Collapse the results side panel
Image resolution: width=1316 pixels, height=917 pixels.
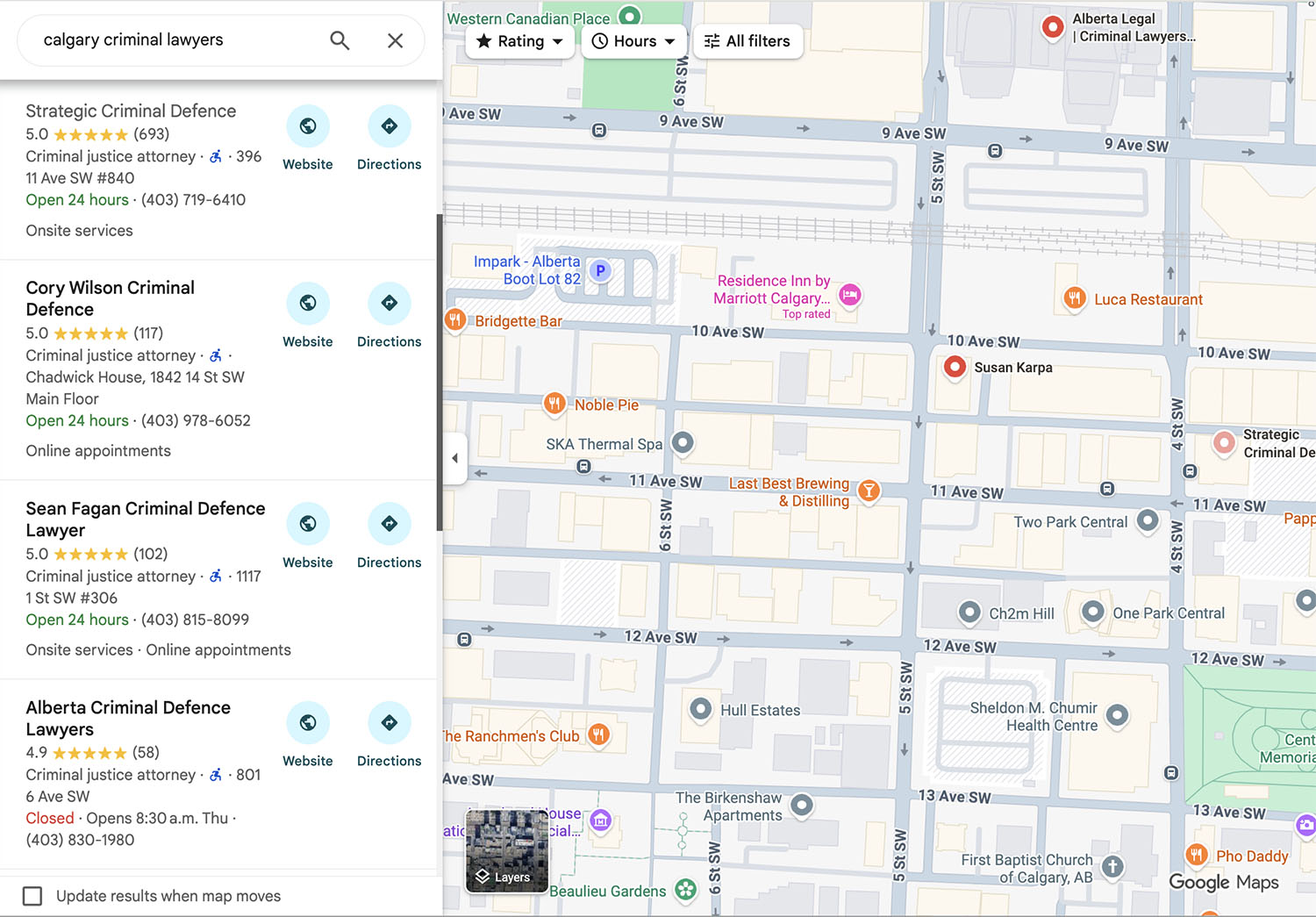coord(454,457)
